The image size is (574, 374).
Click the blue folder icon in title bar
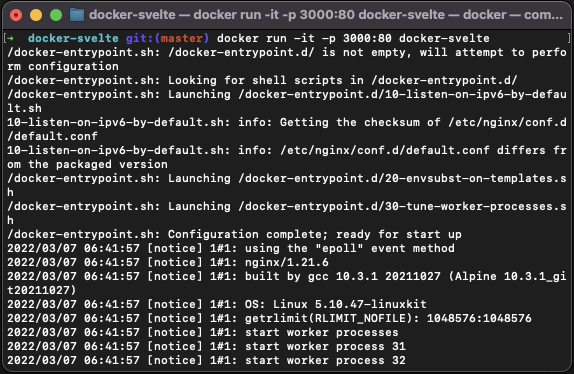(x=77, y=15)
